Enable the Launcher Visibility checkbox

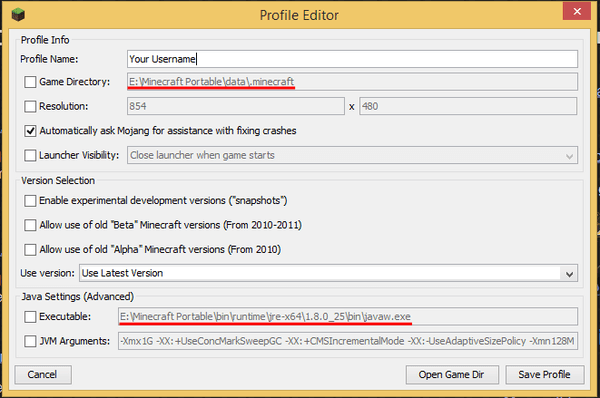[30, 155]
